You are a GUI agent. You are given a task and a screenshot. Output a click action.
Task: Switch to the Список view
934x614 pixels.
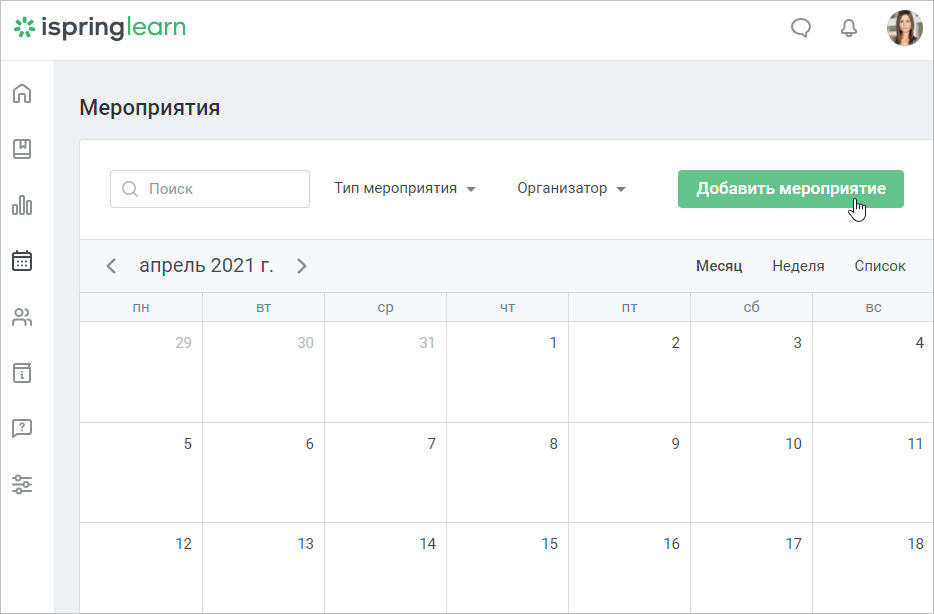tap(880, 266)
